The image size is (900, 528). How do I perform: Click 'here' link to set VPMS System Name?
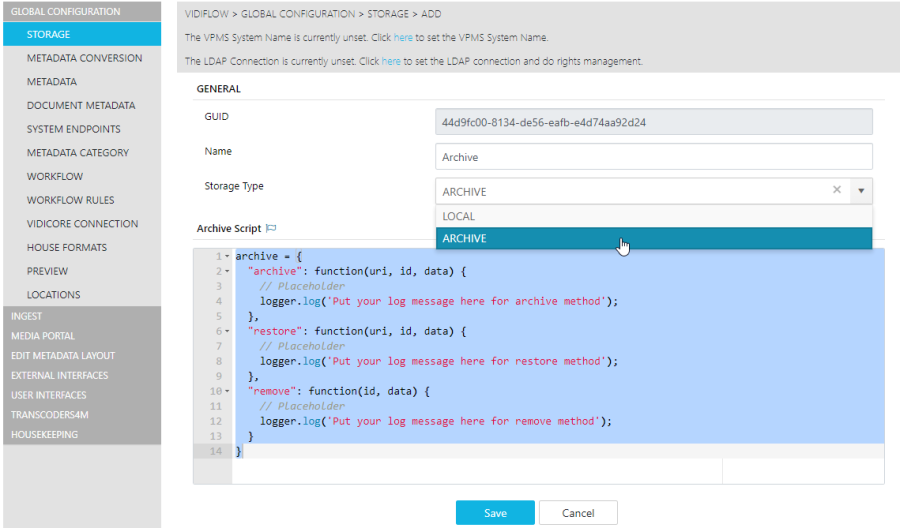(402, 37)
